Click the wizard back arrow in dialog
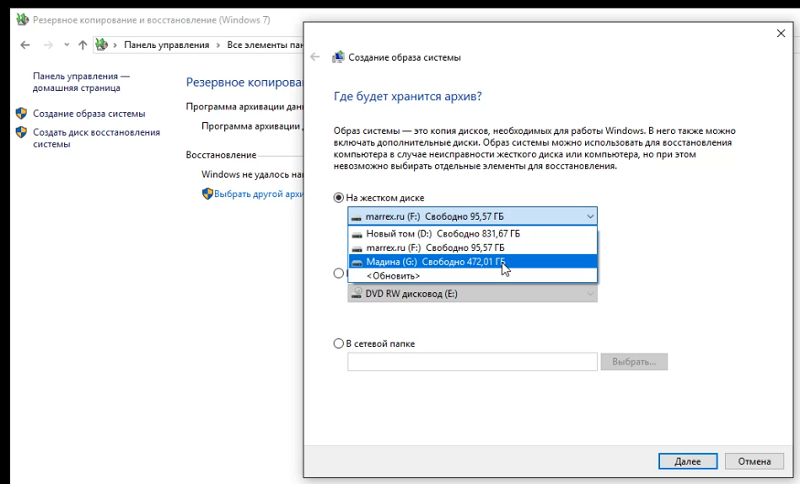 point(315,57)
